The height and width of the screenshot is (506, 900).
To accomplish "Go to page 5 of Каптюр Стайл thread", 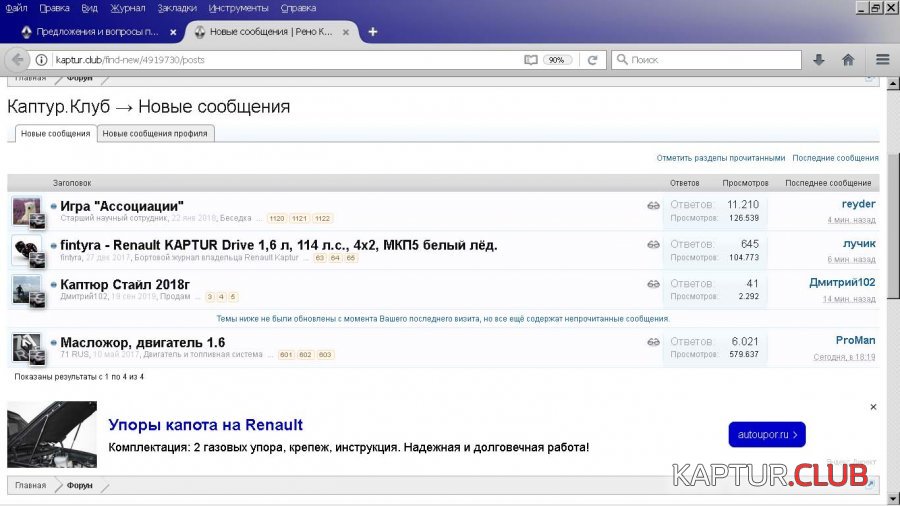I will tap(232, 297).
